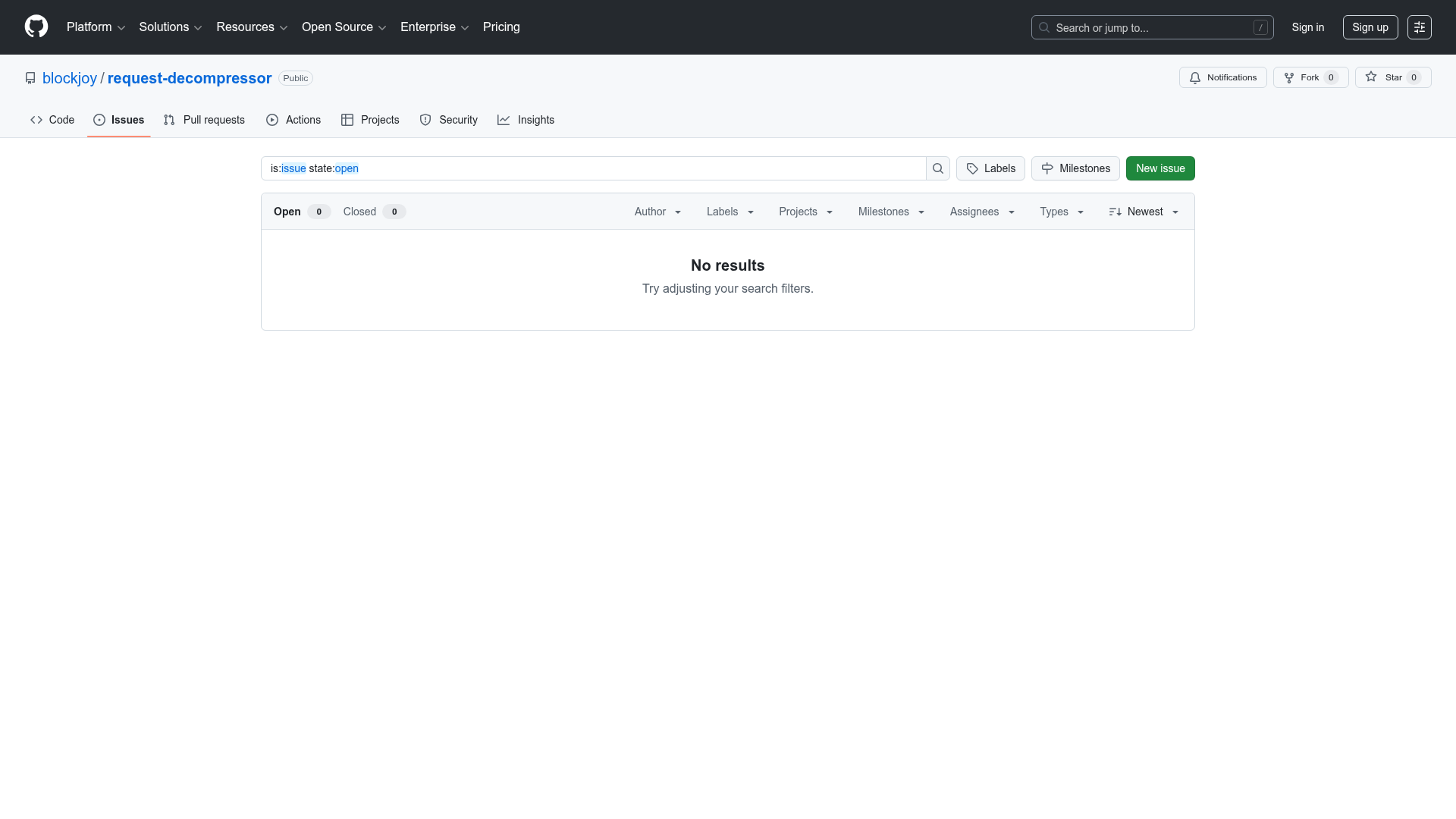Fork the repository
The height and width of the screenshot is (819, 1456).
point(1310,77)
